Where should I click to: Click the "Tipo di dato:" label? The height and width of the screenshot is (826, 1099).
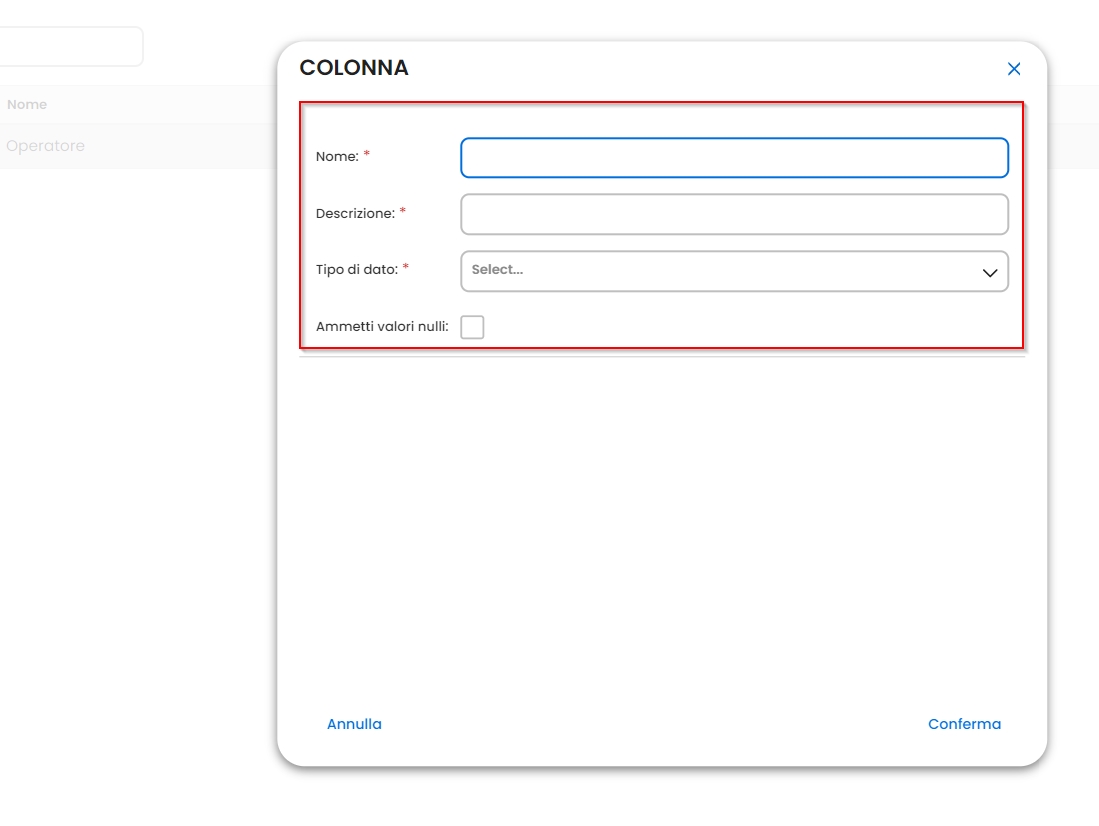pos(357,269)
